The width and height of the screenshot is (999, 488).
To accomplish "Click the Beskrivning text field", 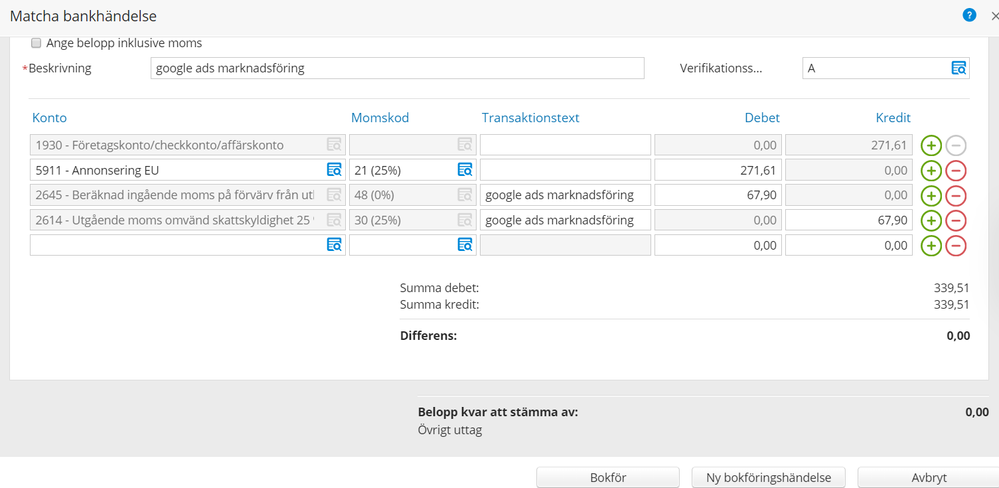I will point(397,68).
